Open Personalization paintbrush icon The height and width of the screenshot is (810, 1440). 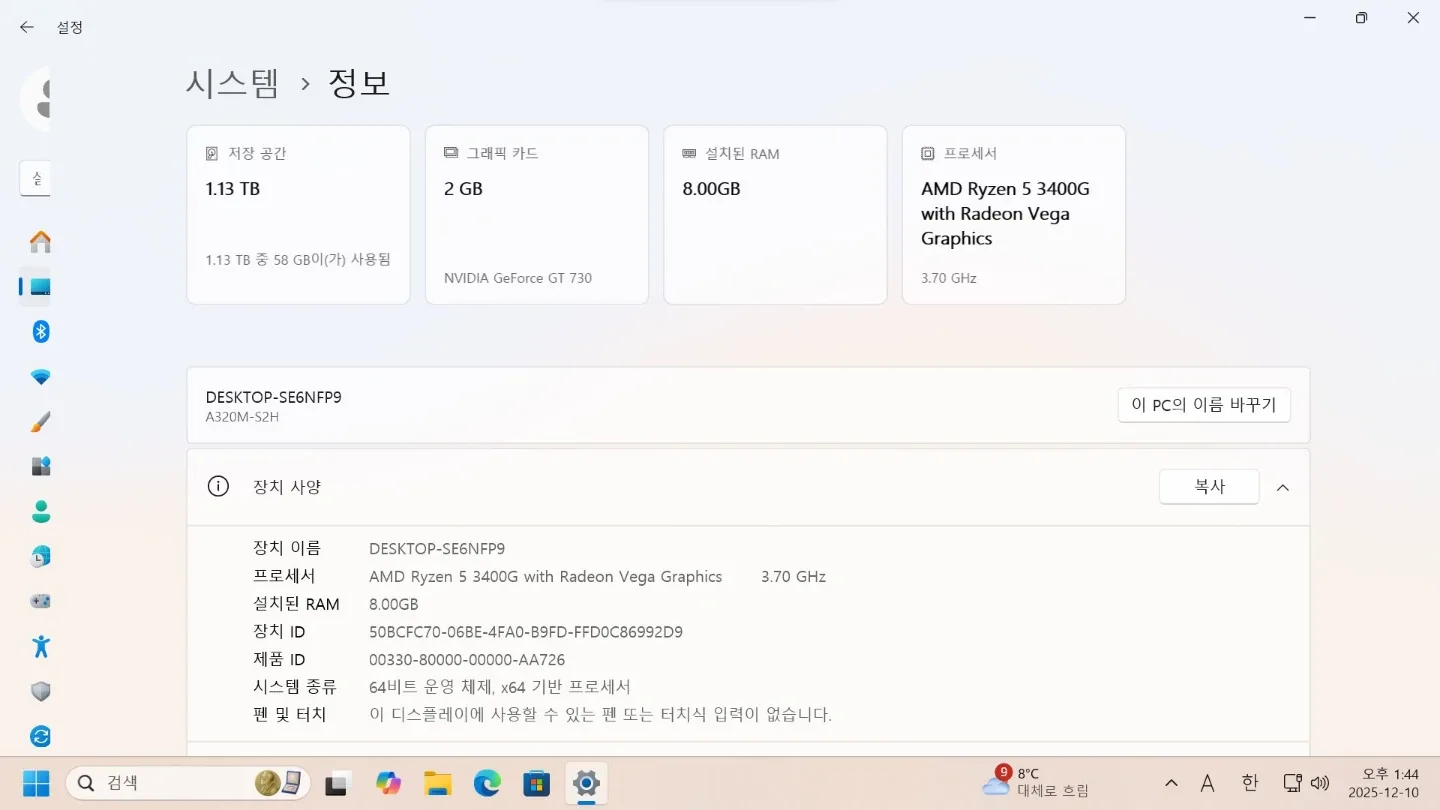pos(41,422)
